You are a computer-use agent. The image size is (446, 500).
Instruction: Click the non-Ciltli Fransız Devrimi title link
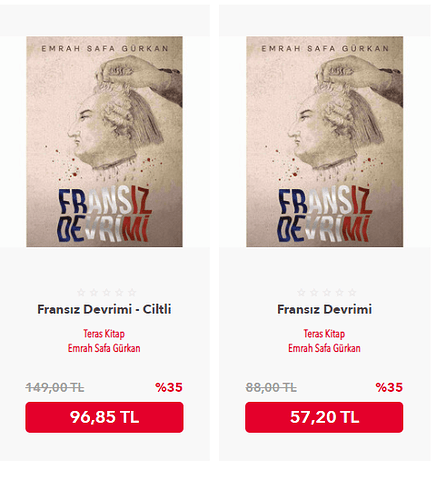point(325,309)
